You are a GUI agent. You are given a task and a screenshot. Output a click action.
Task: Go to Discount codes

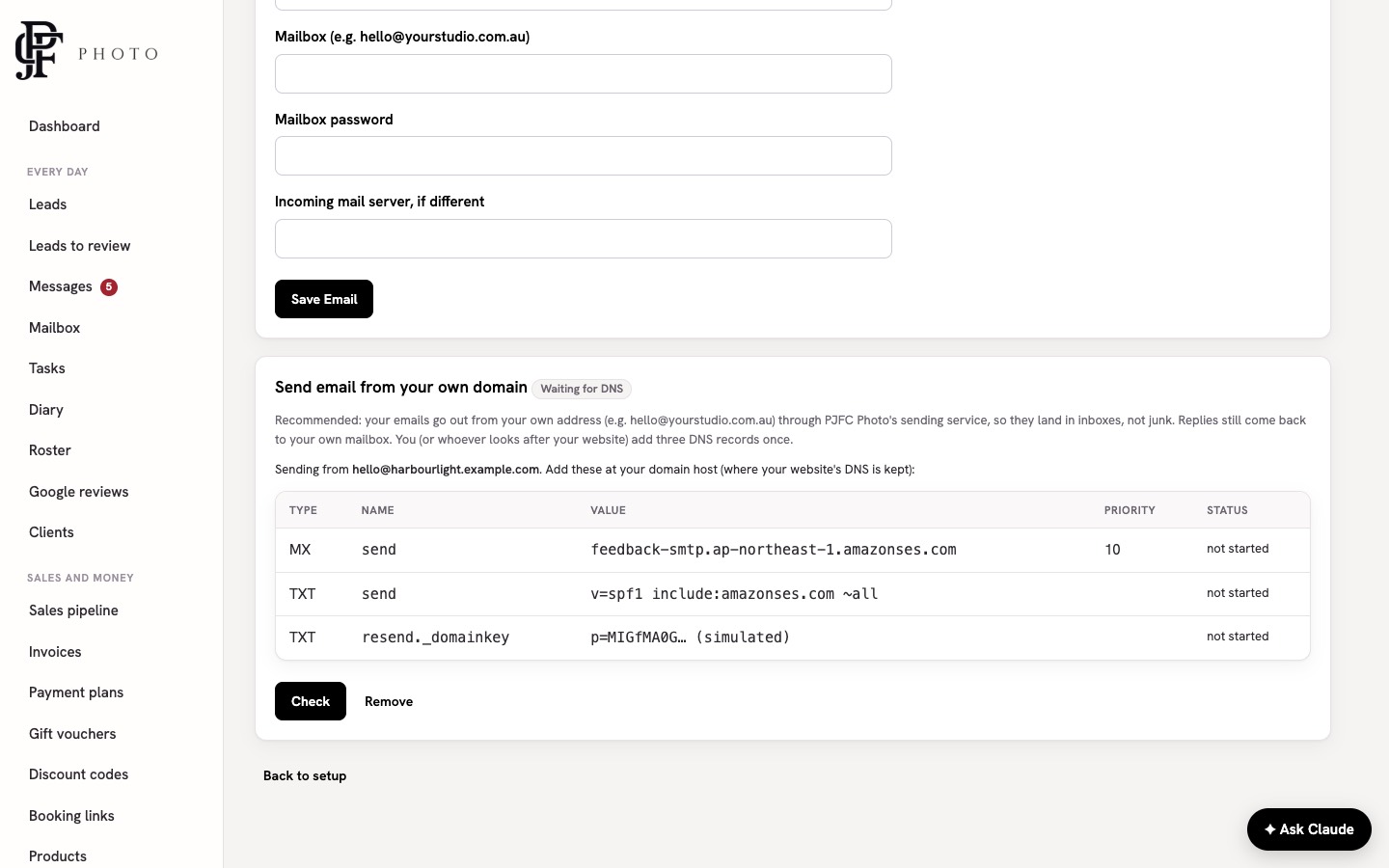[78, 774]
